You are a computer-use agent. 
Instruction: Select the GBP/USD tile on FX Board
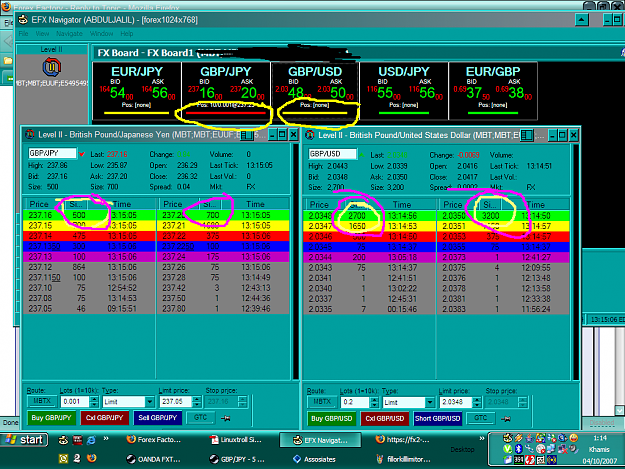coord(315,90)
